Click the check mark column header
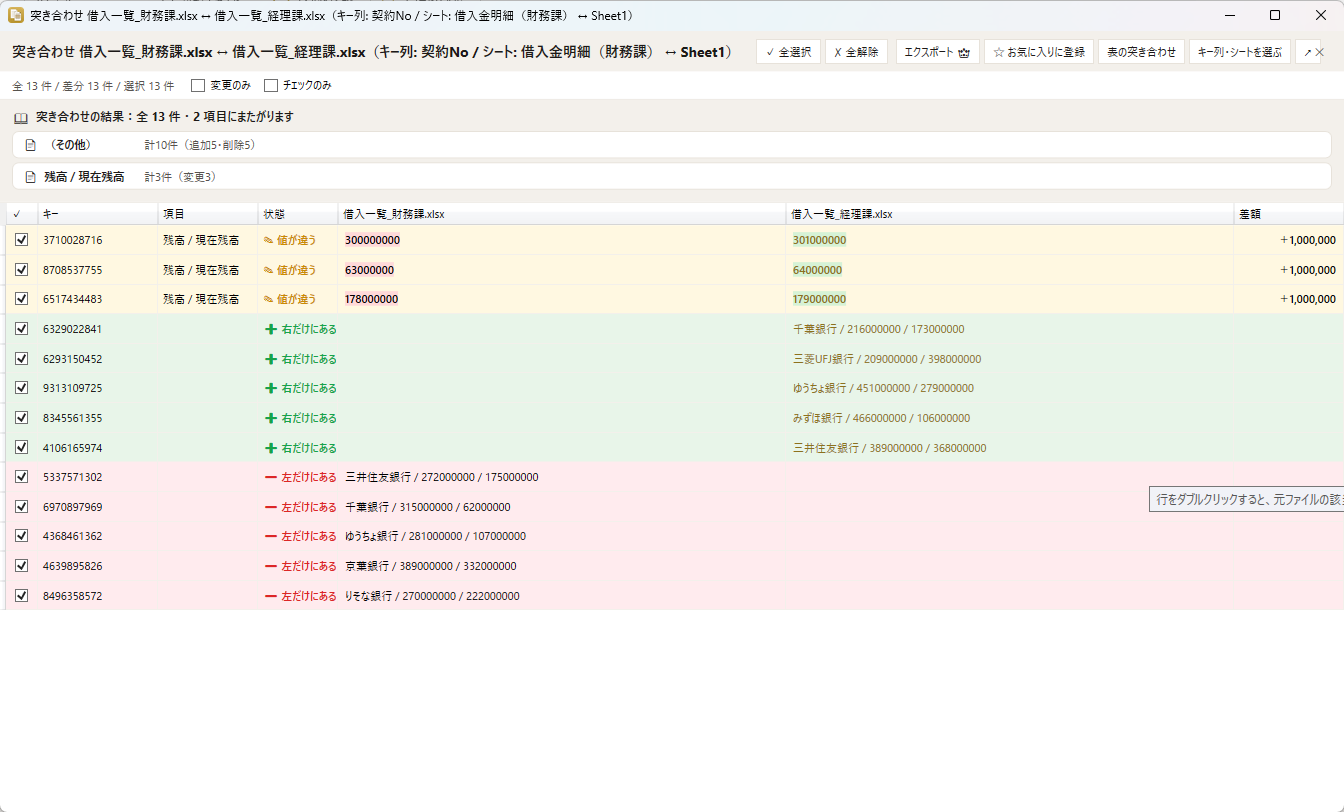 tap(22, 214)
